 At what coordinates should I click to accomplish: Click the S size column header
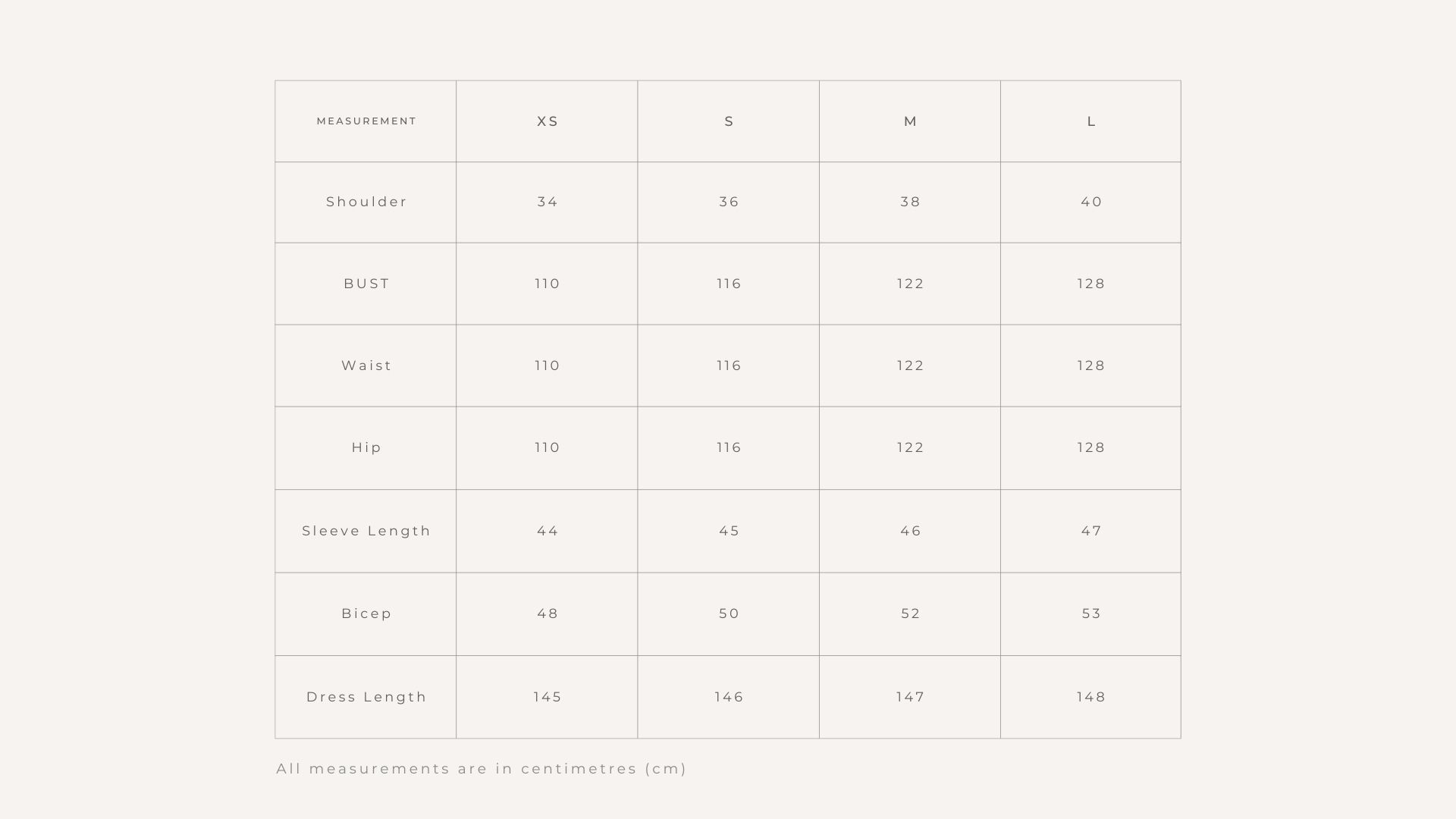pyautogui.click(x=729, y=121)
